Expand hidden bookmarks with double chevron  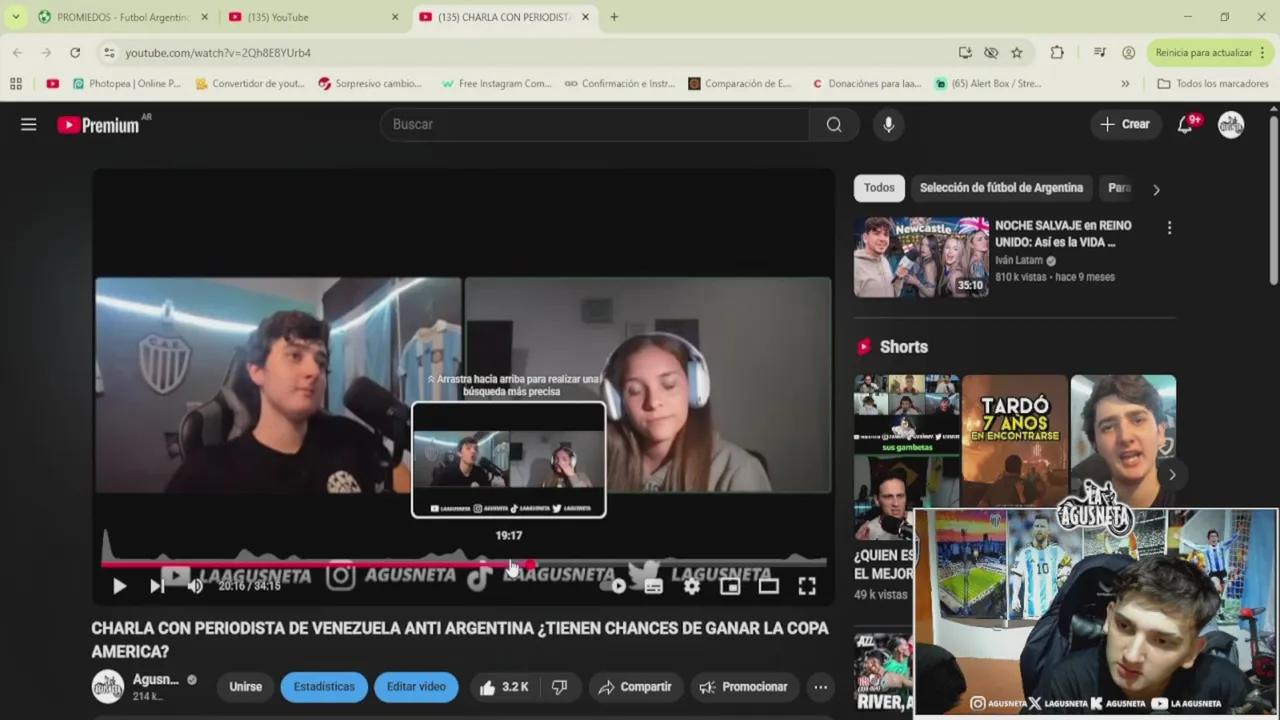pos(1125,84)
